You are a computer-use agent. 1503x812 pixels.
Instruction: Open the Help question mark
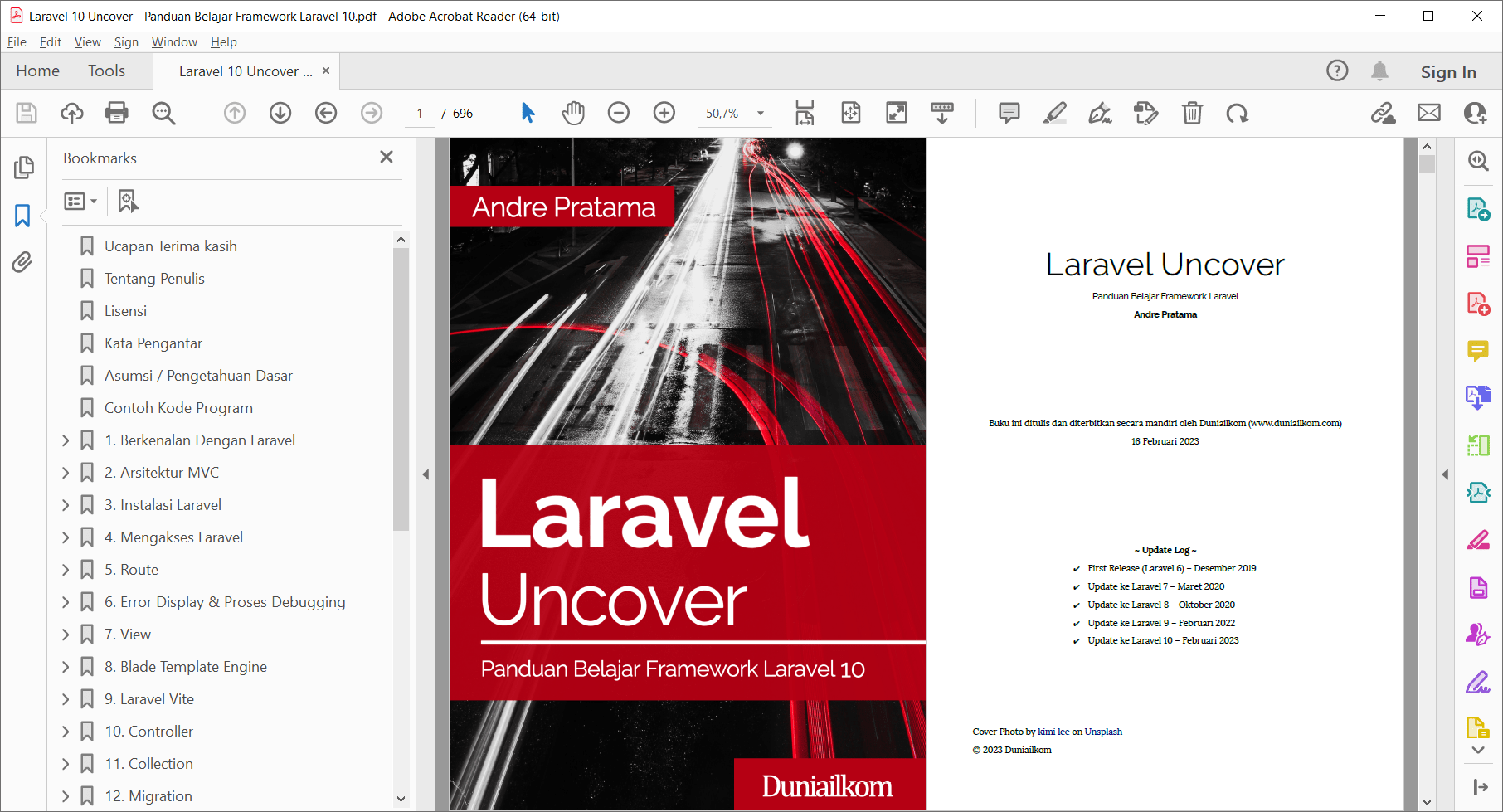coord(1337,71)
